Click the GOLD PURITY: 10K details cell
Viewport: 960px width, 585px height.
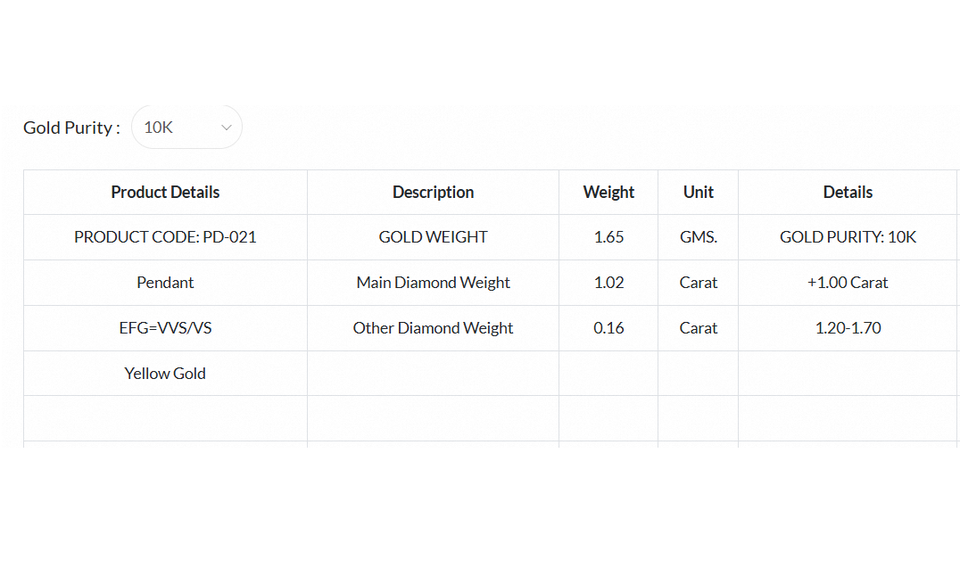coord(847,237)
